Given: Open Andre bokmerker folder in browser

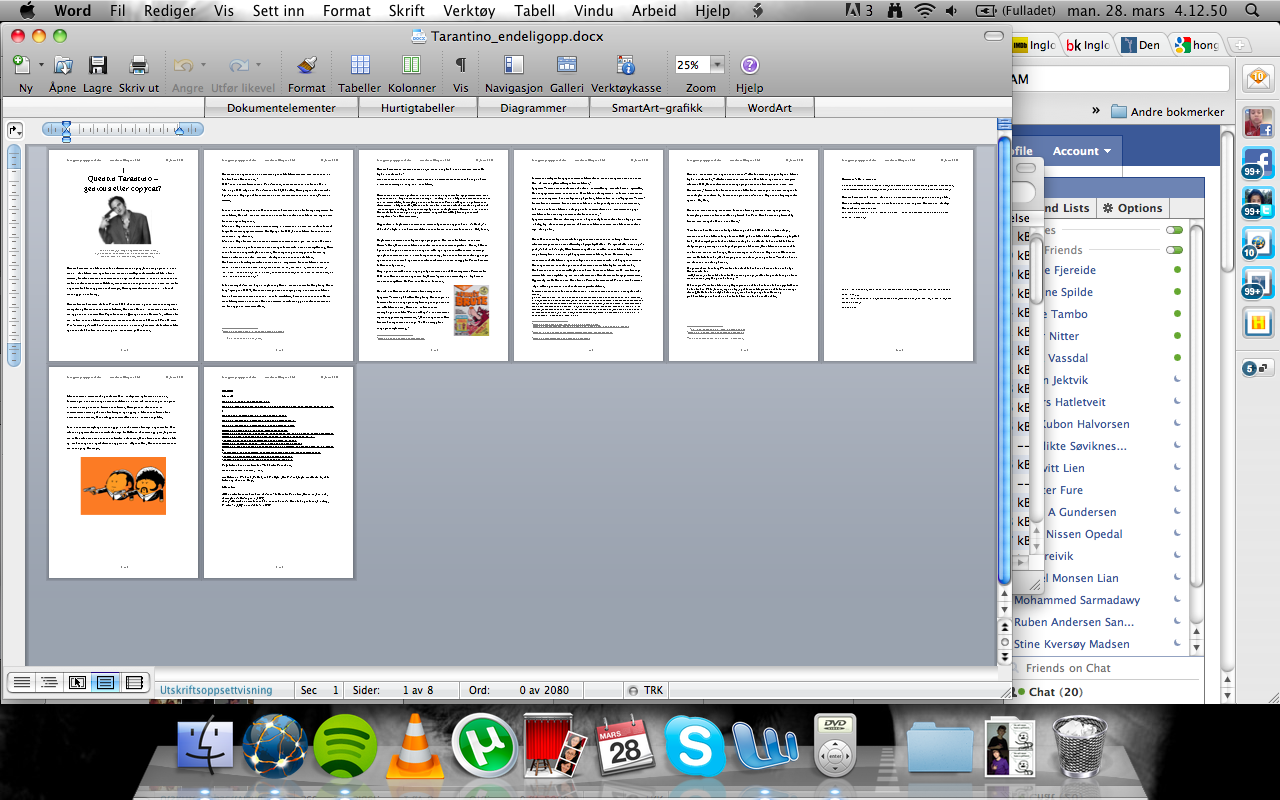Looking at the screenshot, I should (x=1167, y=112).
